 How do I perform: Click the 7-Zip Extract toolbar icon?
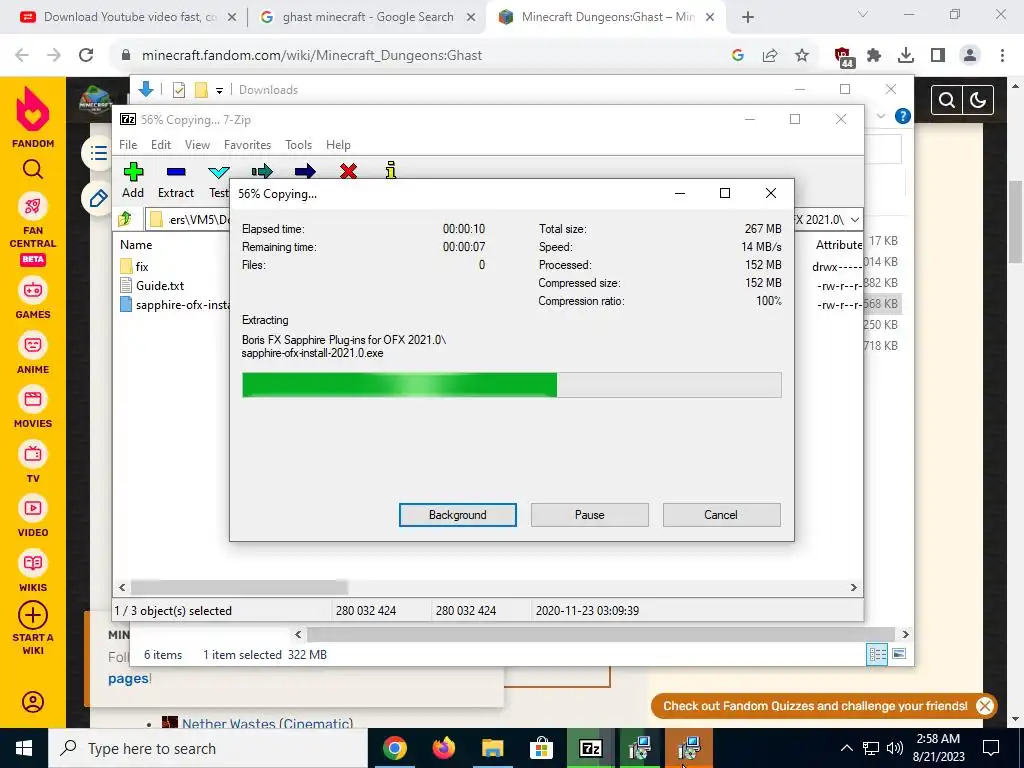176,172
